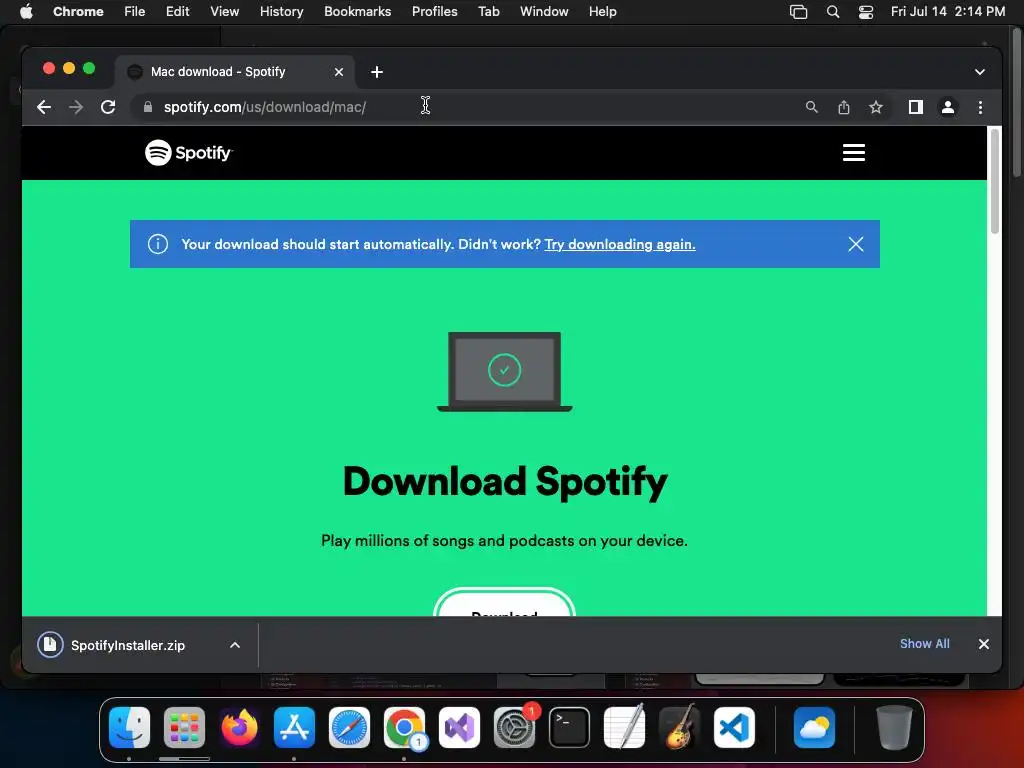The height and width of the screenshot is (768, 1024).
Task: Open the Tab menu
Action: 488,12
